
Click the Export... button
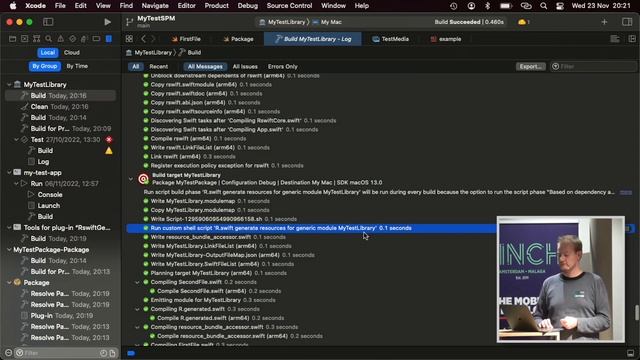[530, 67]
